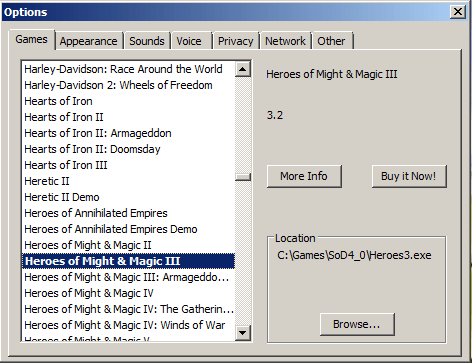Click the games list scroll up arrow
Viewport: 472px width, 363px height.
click(243, 69)
